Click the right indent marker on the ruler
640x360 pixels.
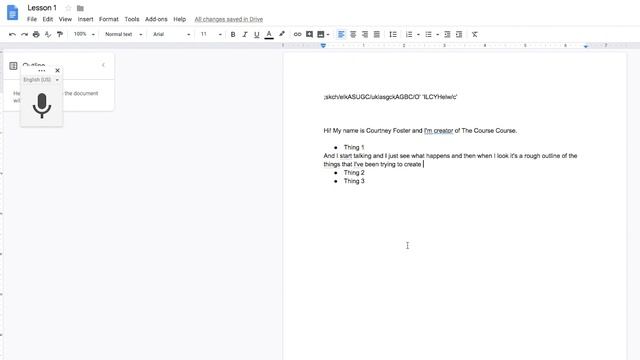pos(586,46)
